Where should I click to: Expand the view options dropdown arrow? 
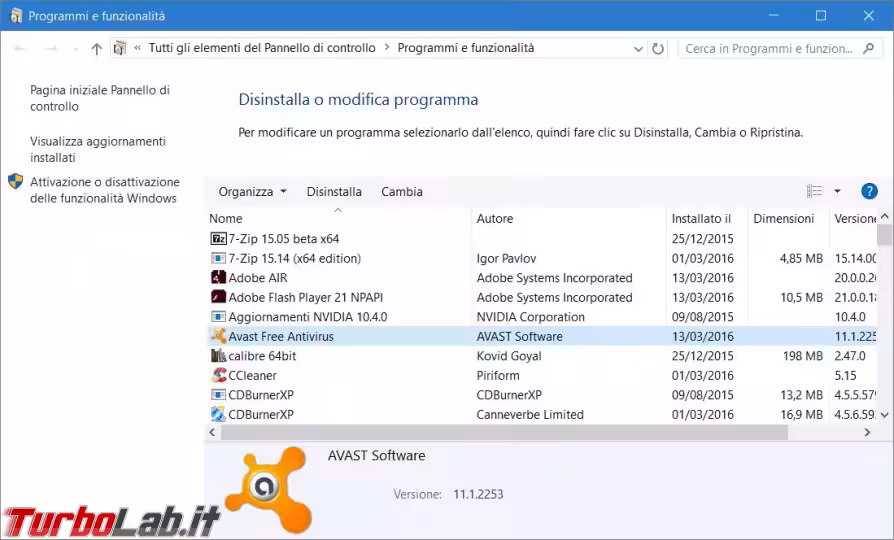point(837,191)
